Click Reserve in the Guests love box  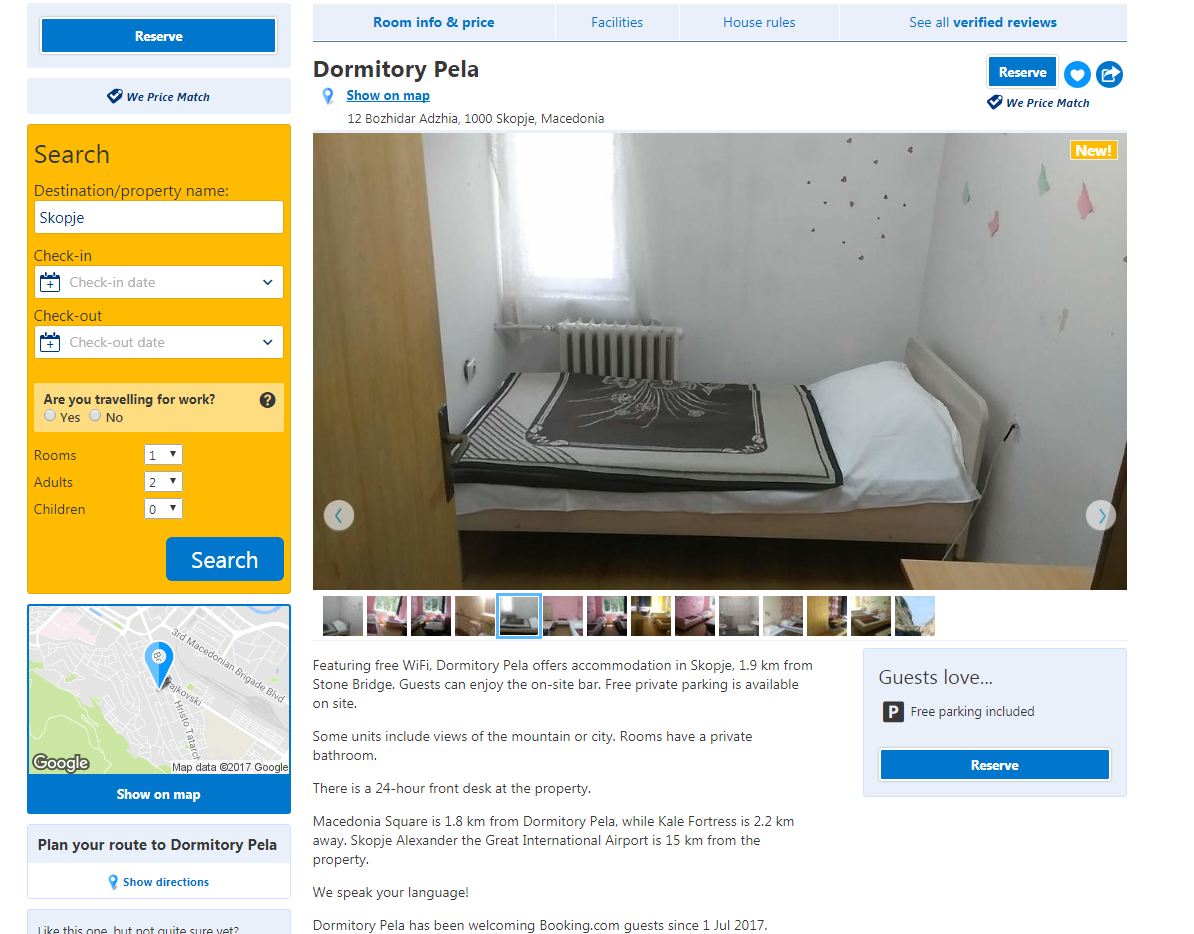click(994, 765)
